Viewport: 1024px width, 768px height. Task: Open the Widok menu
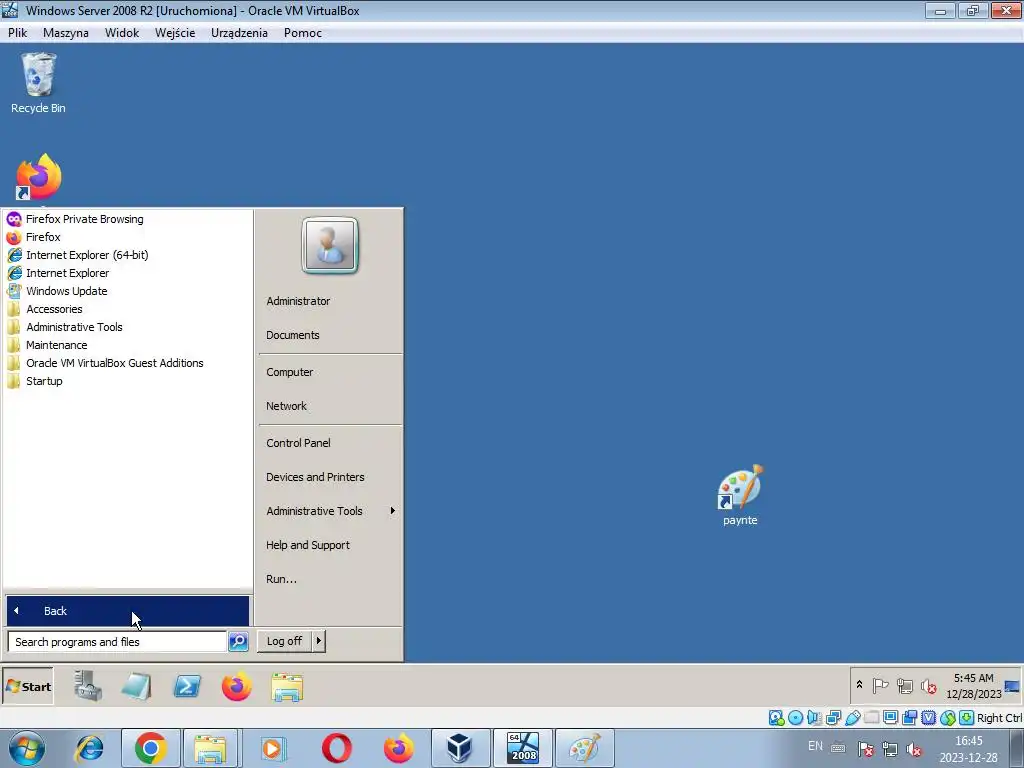pyautogui.click(x=122, y=33)
